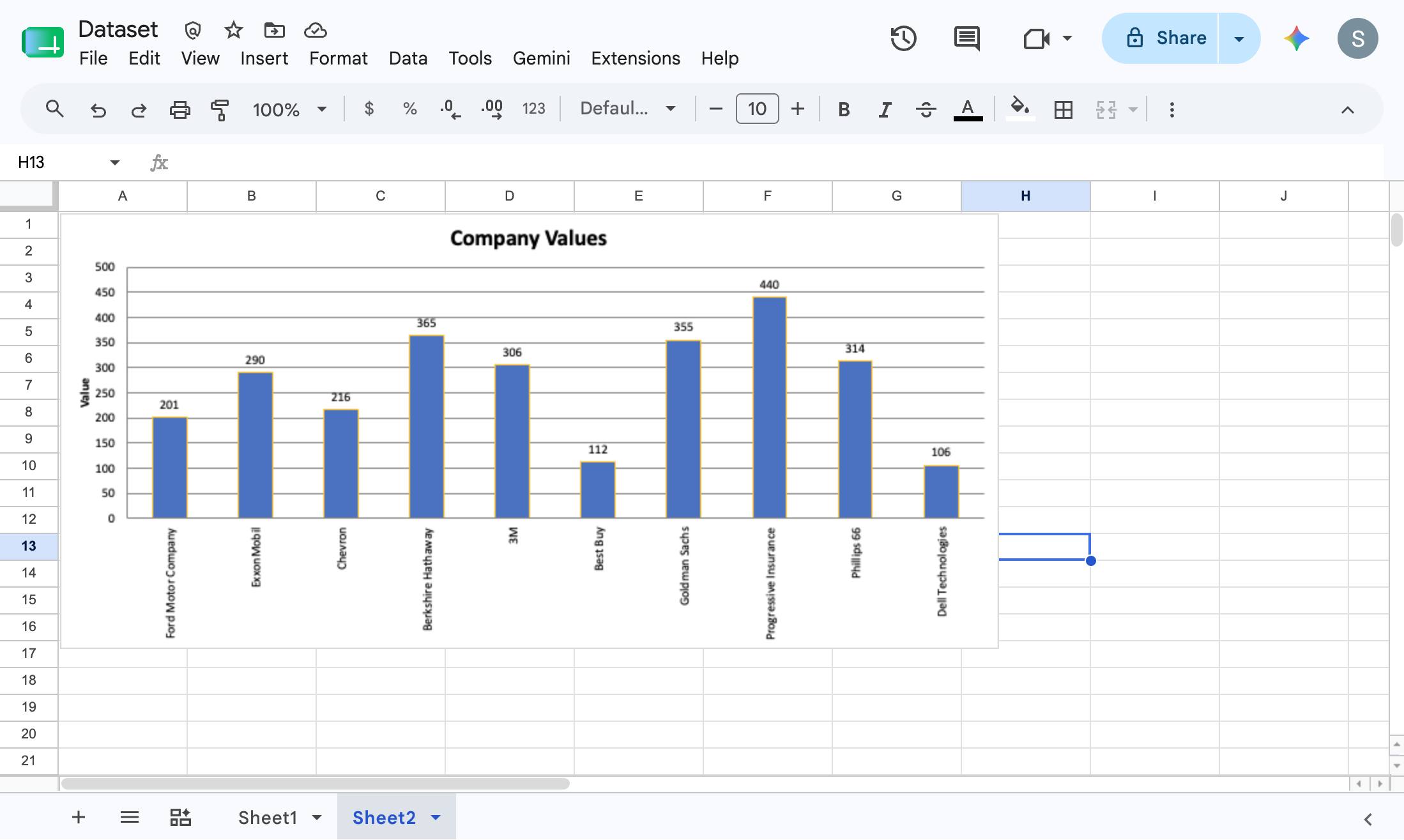Decrease font size minus button

coord(716,109)
